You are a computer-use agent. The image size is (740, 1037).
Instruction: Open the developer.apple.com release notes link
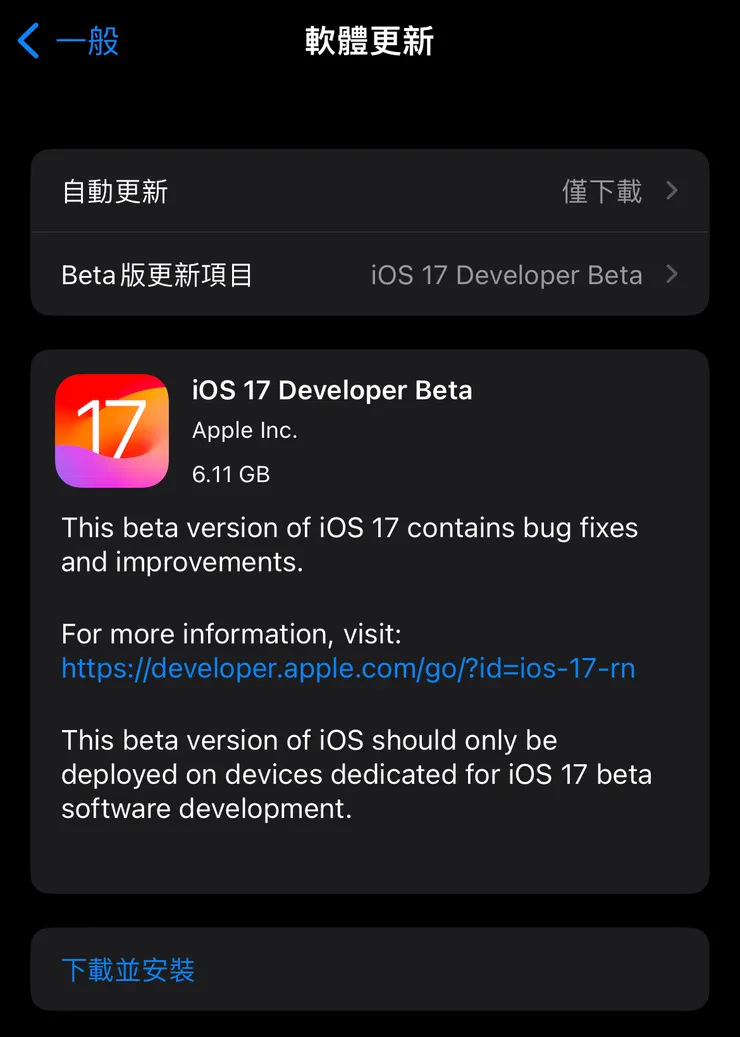[x=348, y=668]
